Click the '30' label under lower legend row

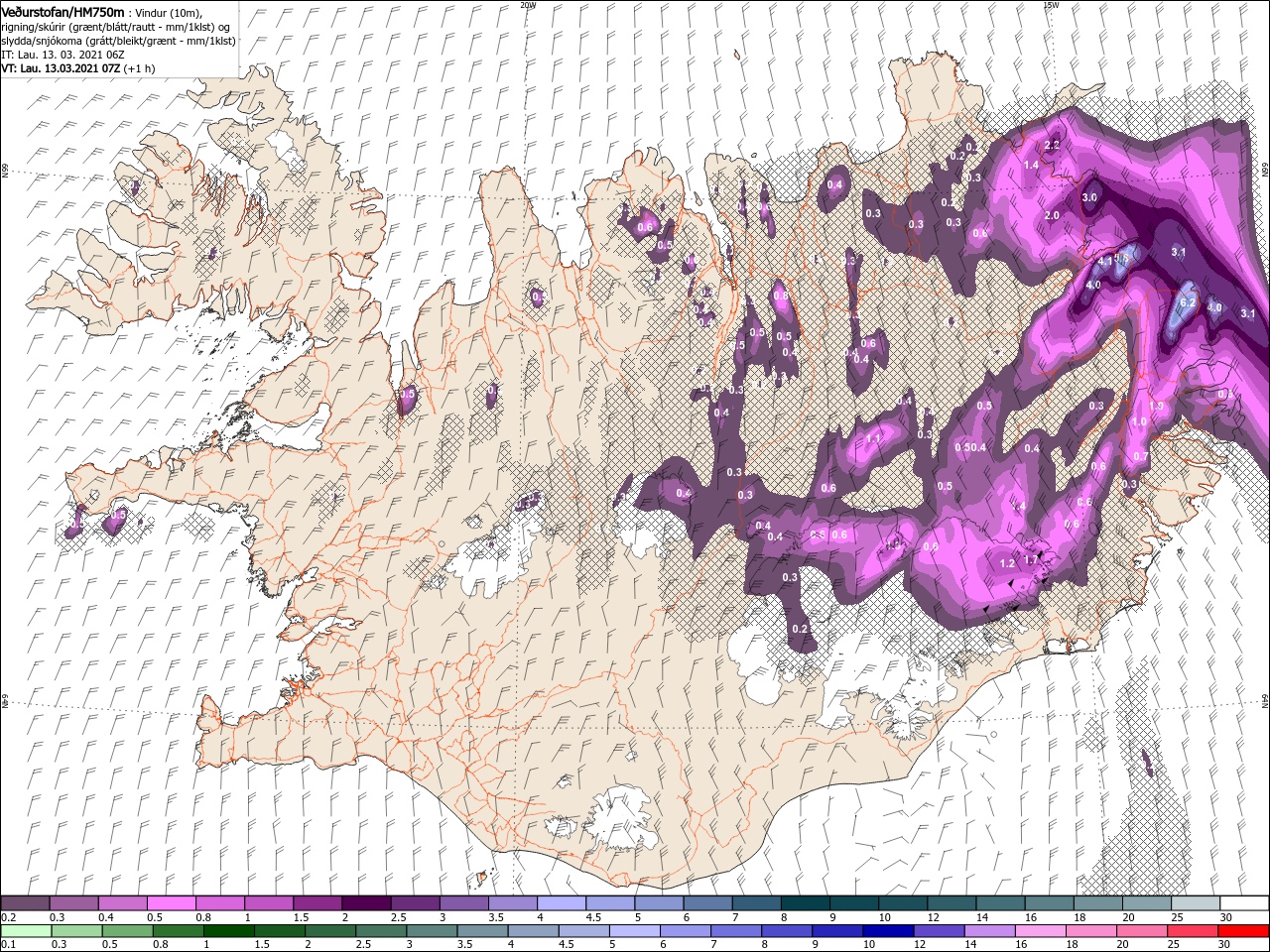1226,945
